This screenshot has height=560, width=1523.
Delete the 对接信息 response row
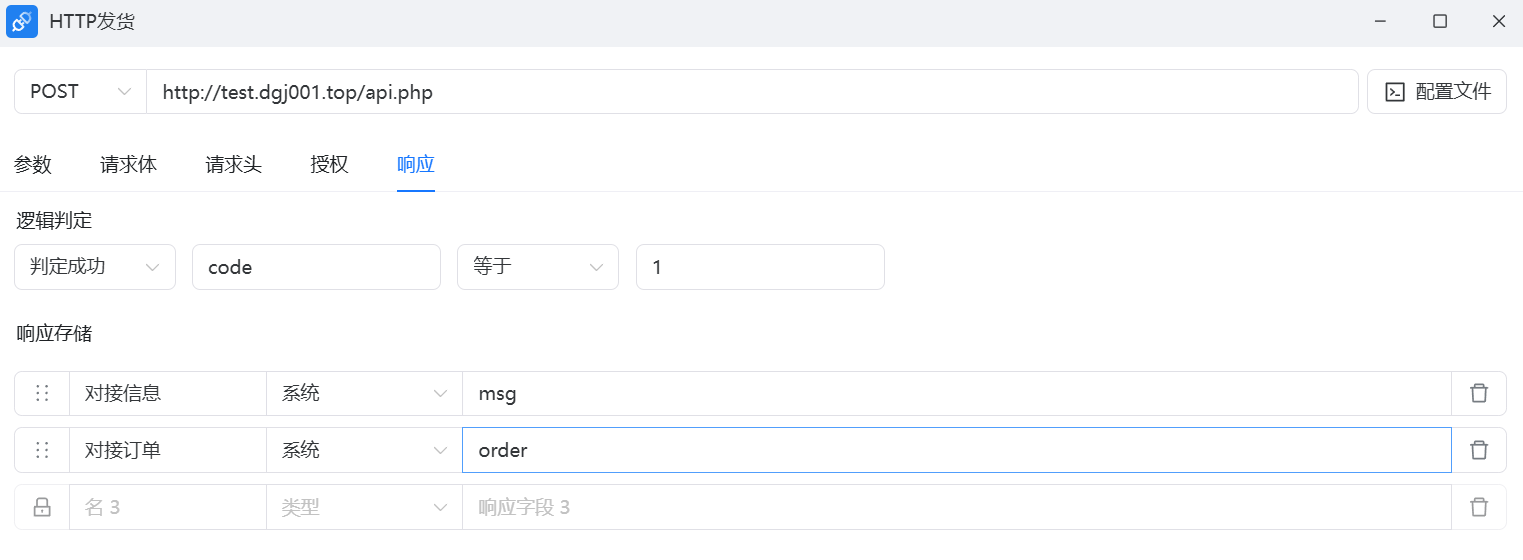[1478, 393]
